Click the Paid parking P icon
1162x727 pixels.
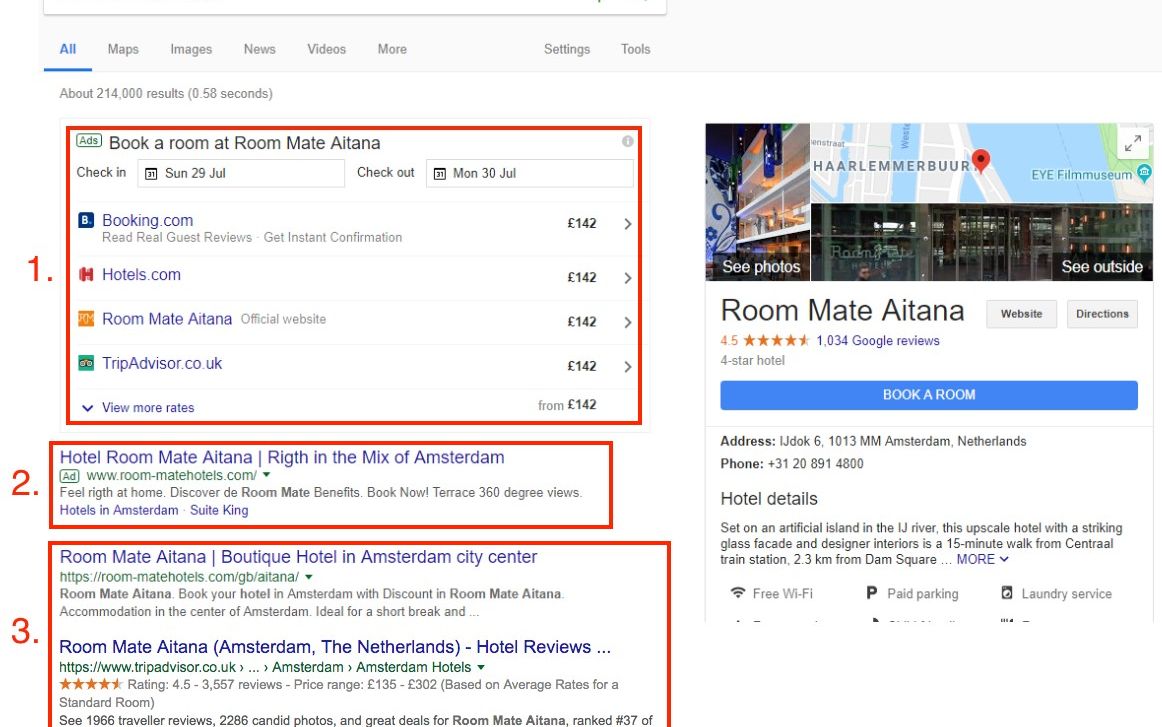tap(872, 593)
